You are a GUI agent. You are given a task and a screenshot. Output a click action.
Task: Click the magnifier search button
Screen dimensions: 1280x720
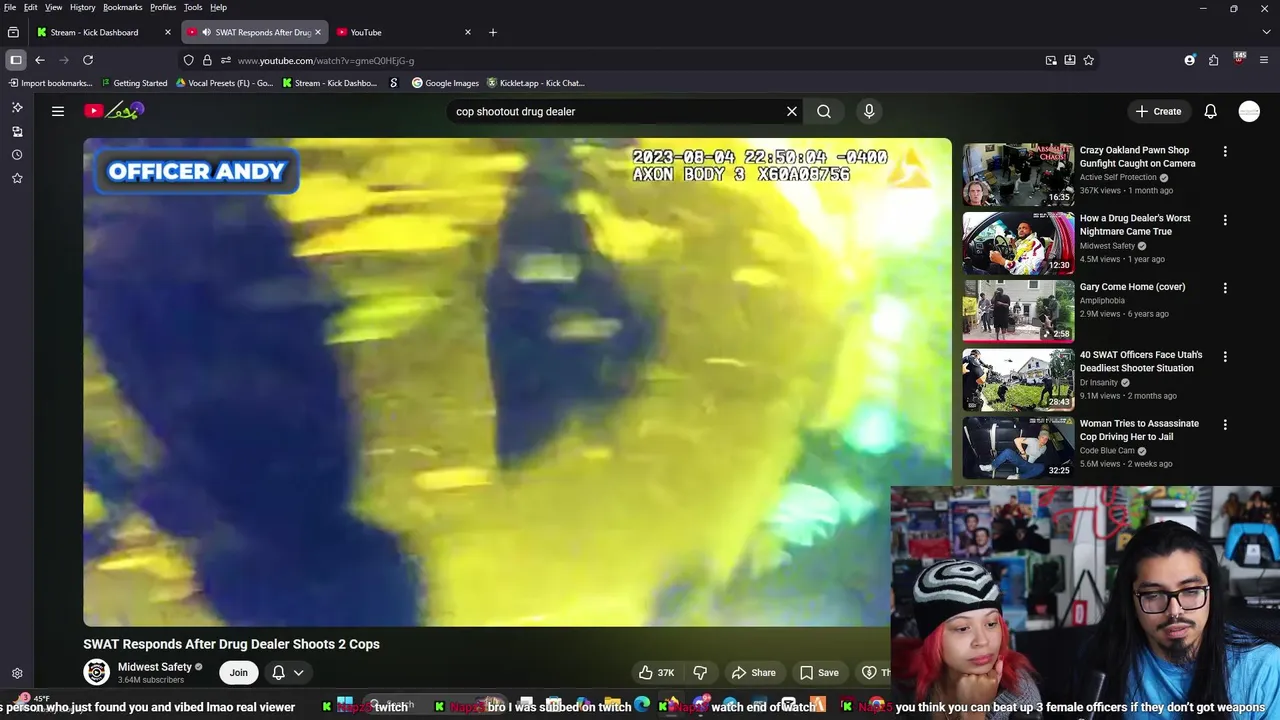(x=824, y=111)
